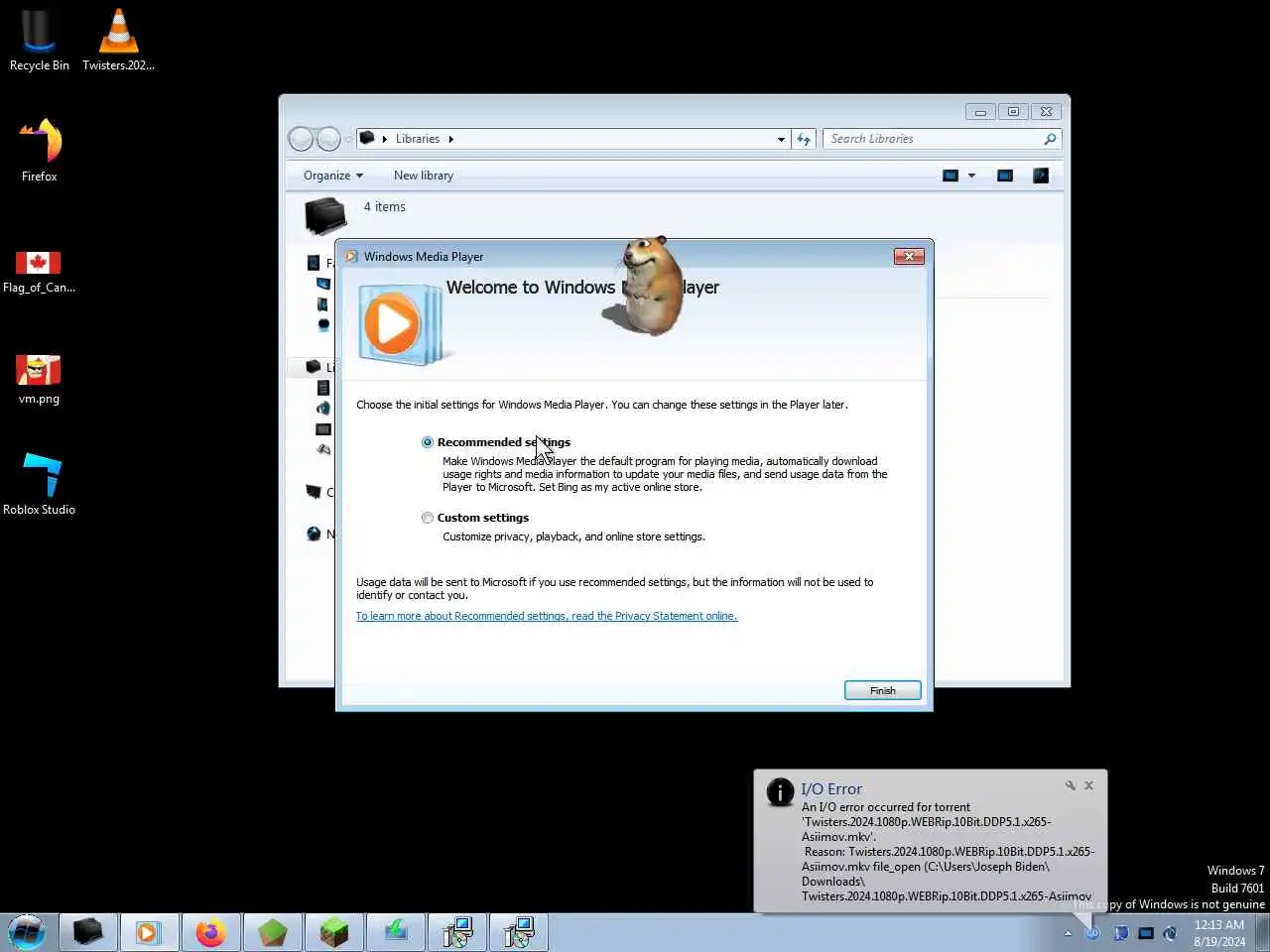Open the address bar history dropdown

pyautogui.click(x=781, y=139)
